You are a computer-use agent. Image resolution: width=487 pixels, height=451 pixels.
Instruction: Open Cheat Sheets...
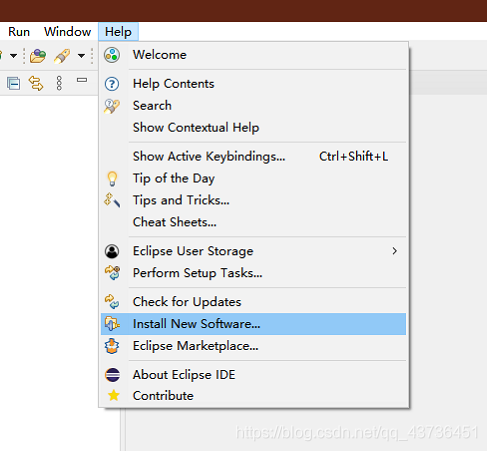[253, 222]
